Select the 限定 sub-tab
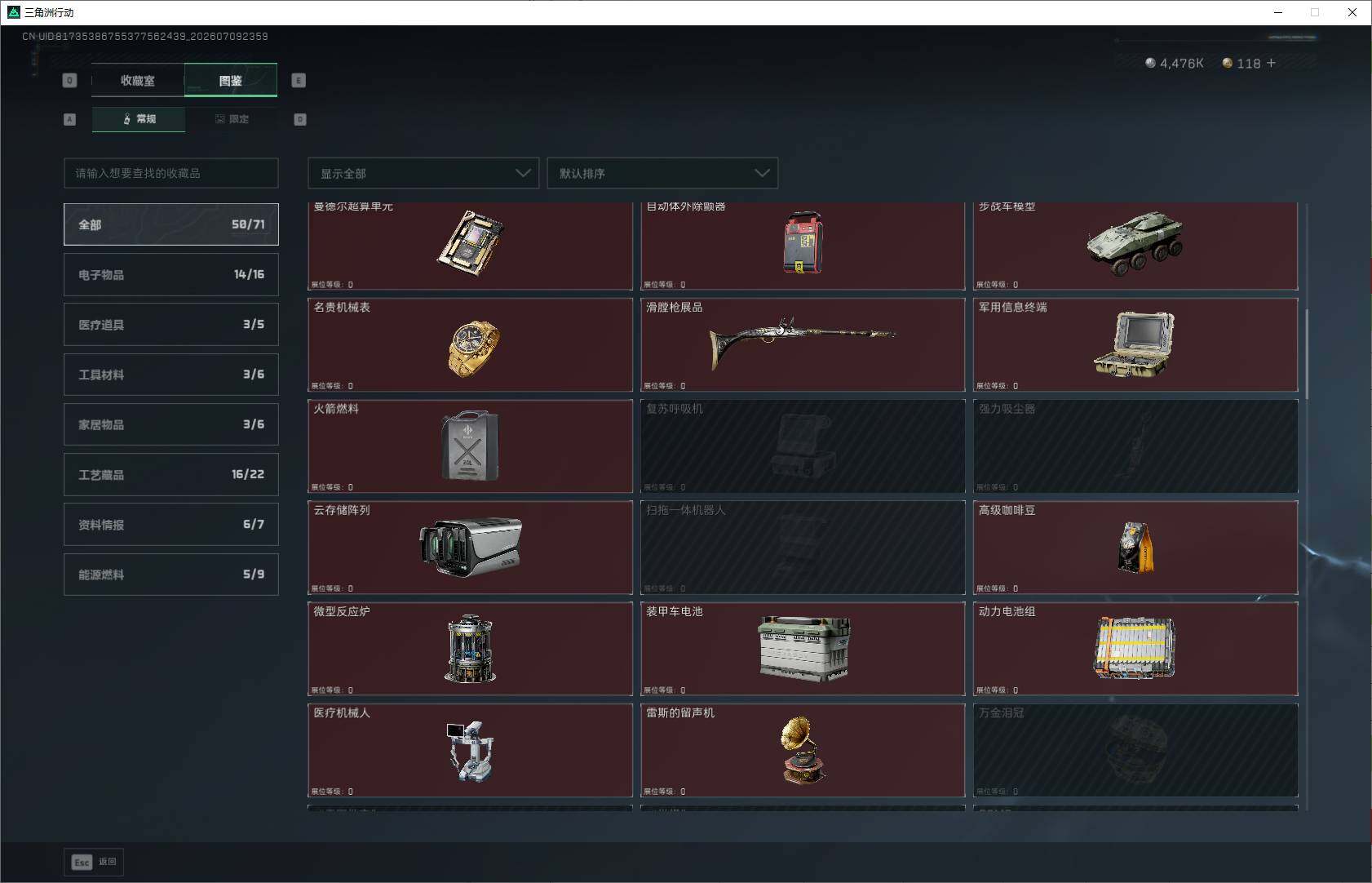This screenshot has width=1372, height=883. tap(232, 119)
